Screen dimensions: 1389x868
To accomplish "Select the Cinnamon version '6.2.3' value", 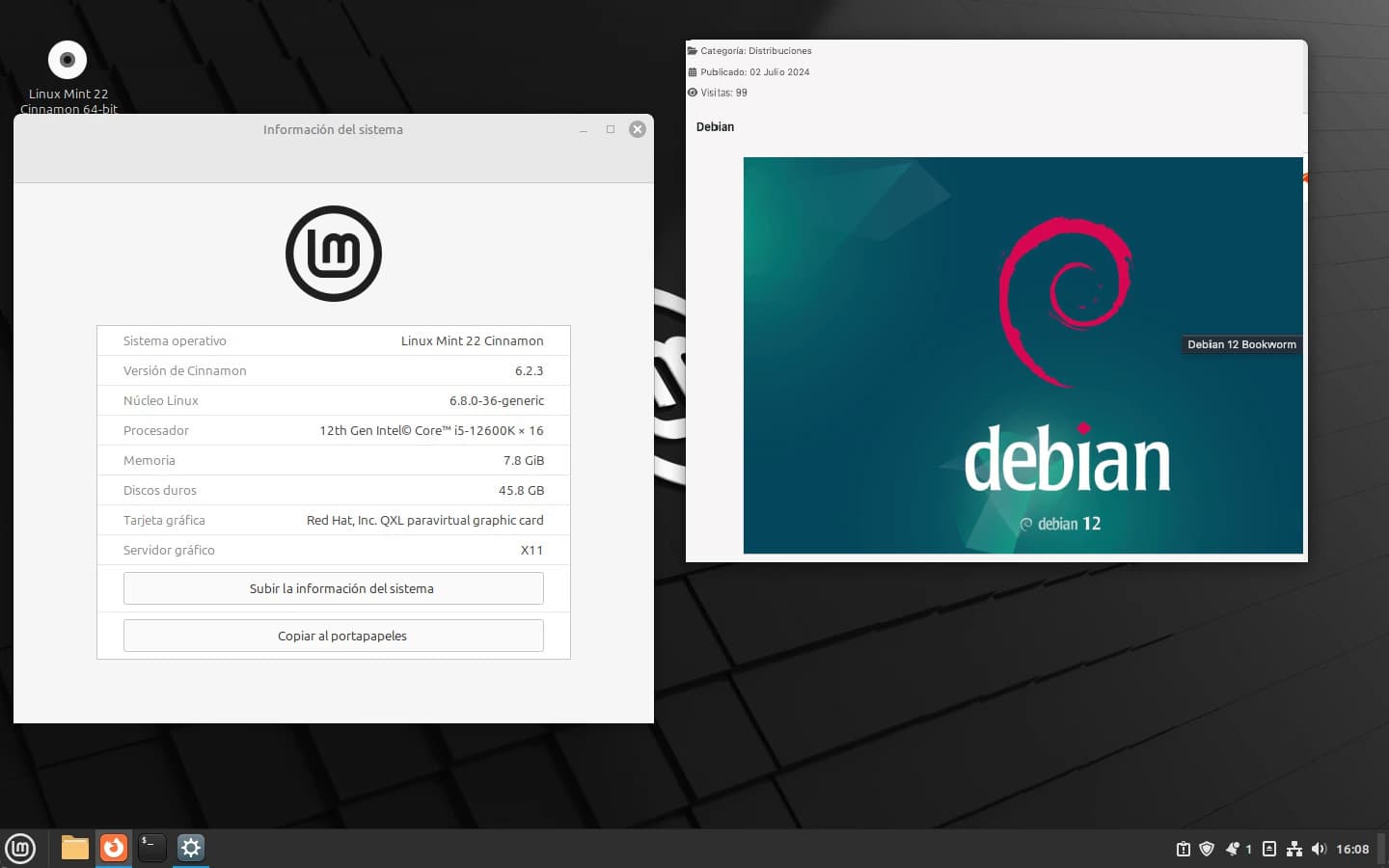I will 529,370.
